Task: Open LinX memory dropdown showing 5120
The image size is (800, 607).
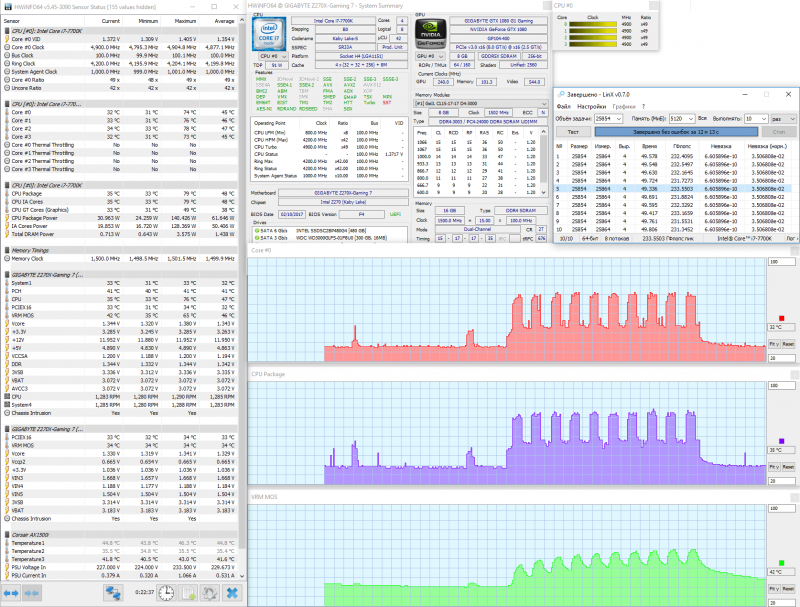Action: (682, 118)
